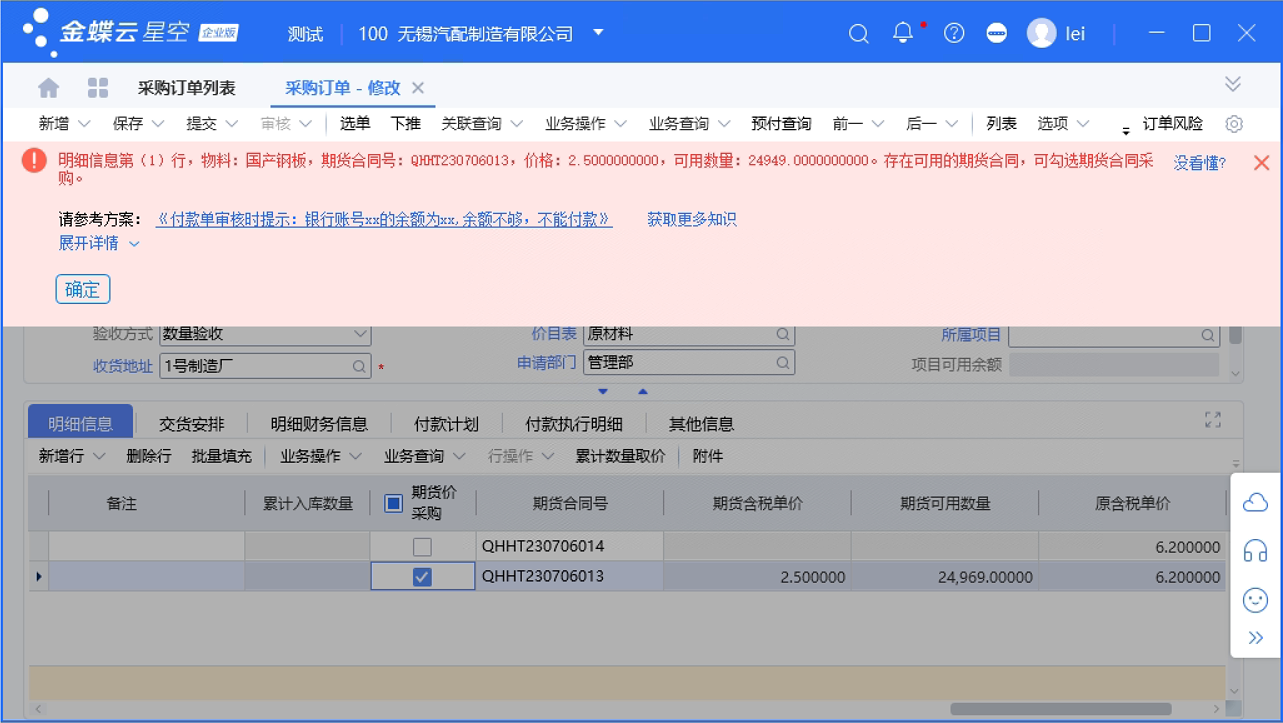Open the 付款单审核时提示 reference link
The width and height of the screenshot is (1283, 723).
(384, 219)
